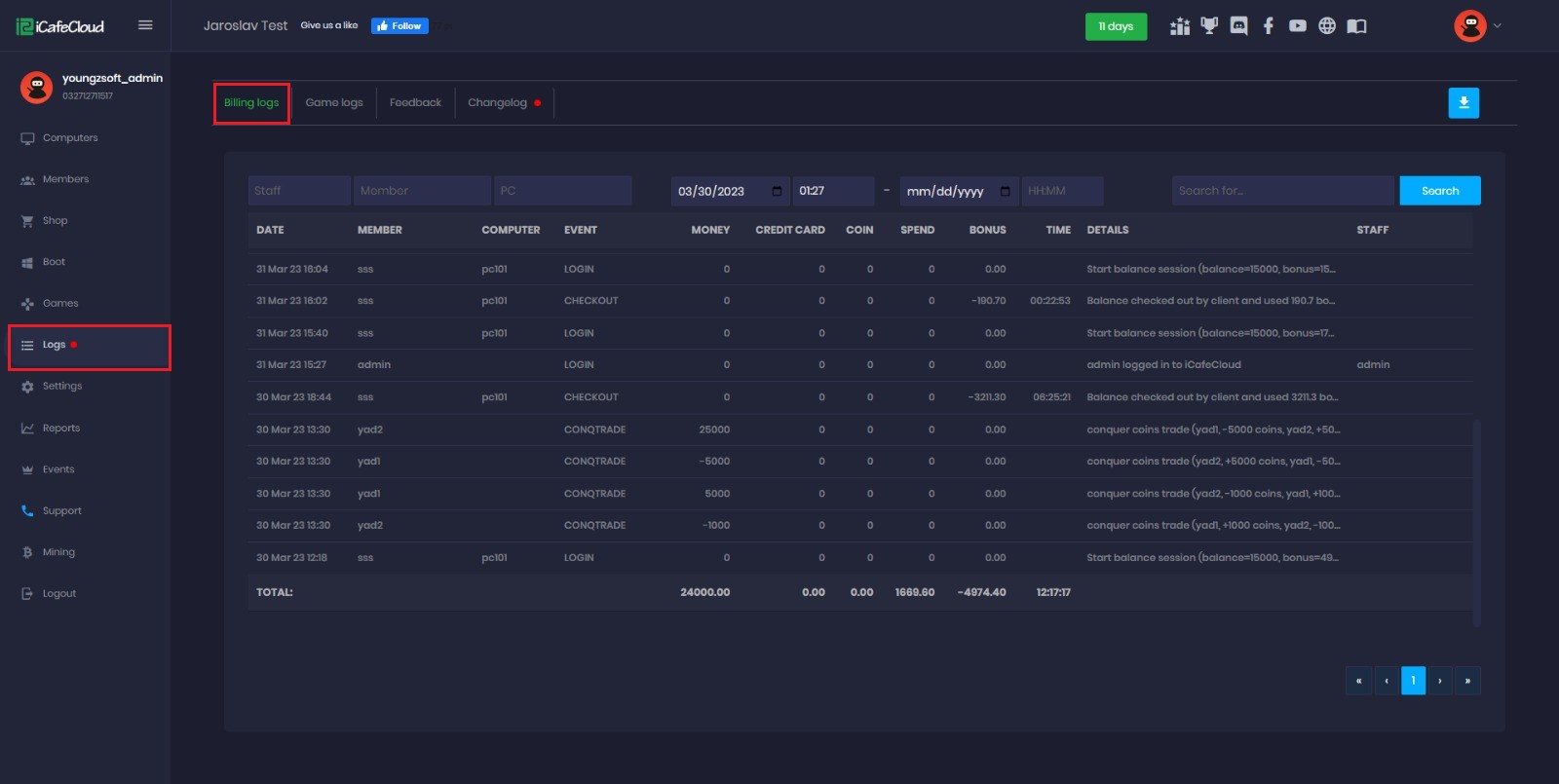The image size is (1559, 784).
Task: Open the globe website icon
Action: (1326, 26)
